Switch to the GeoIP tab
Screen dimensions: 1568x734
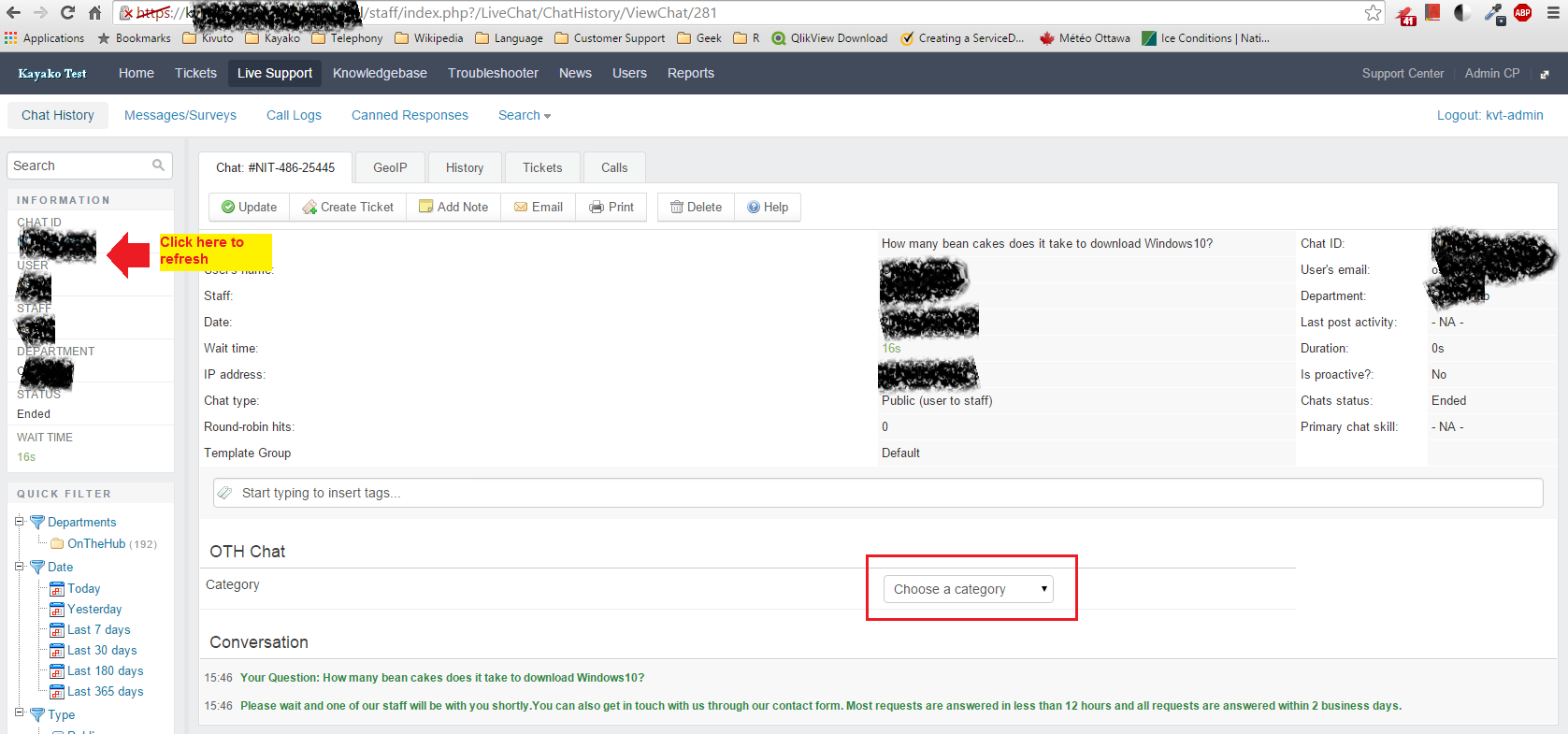[390, 167]
